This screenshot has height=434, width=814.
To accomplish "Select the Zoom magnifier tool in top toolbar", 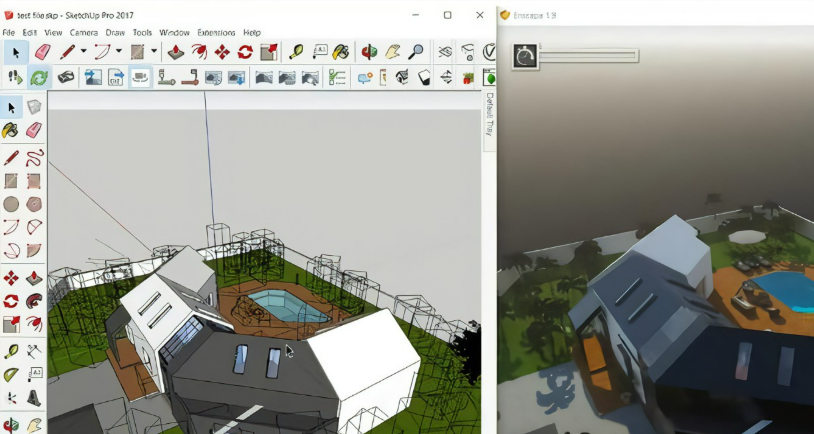I will pos(416,52).
